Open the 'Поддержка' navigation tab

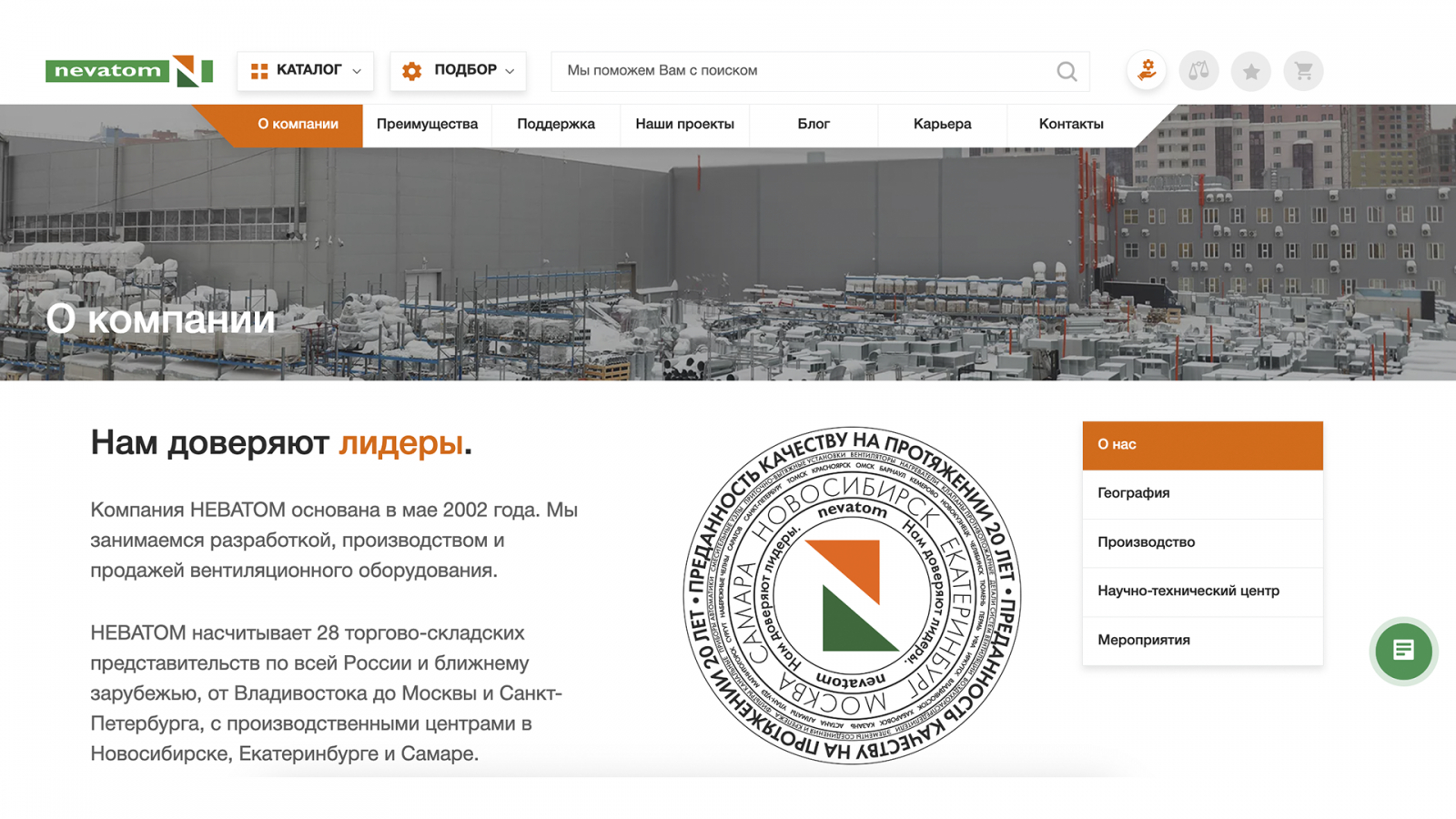pos(556,125)
